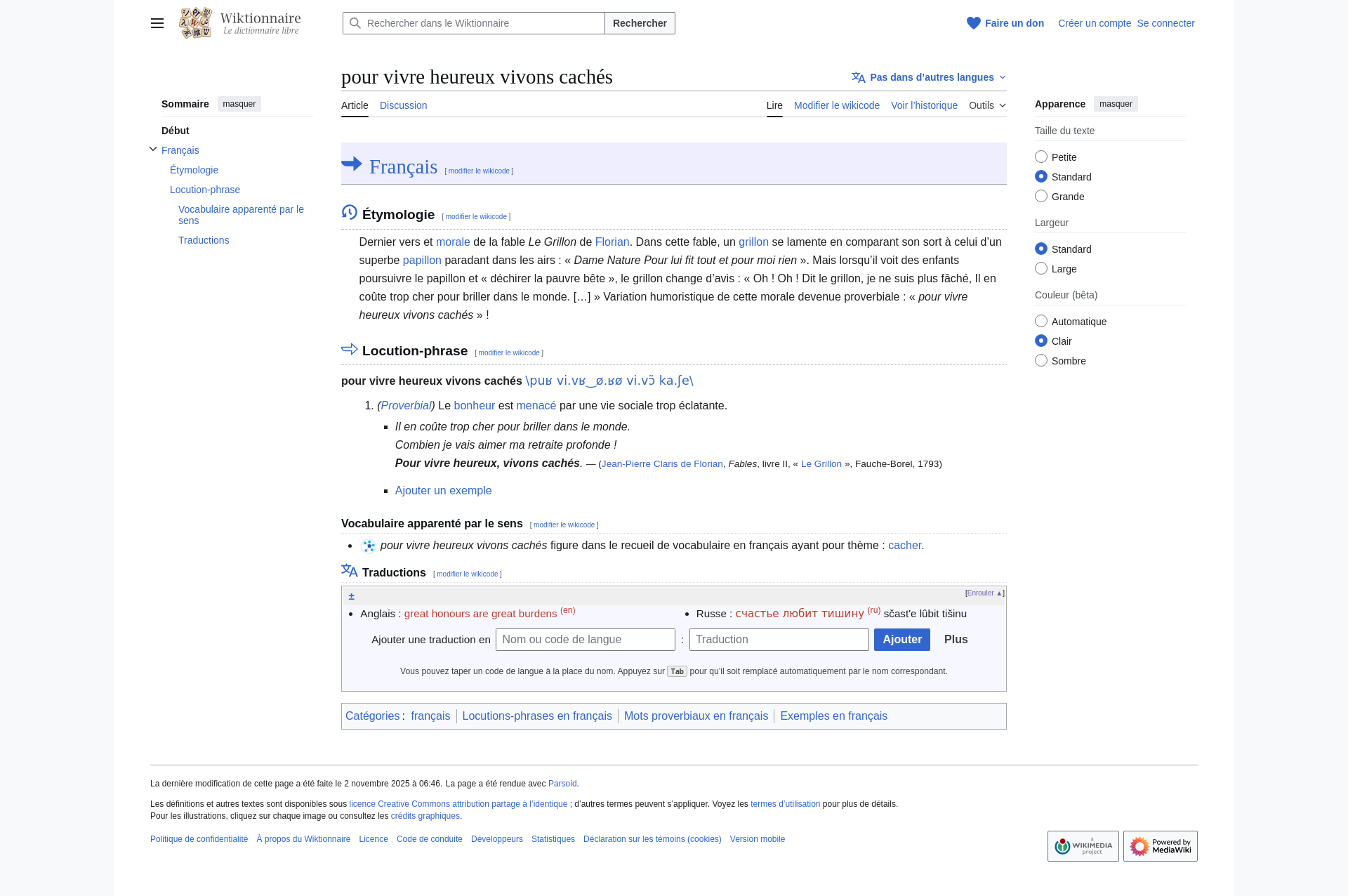Expand the Outils dropdown menu
This screenshot has width=1348, height=896.
pos(987,105)
